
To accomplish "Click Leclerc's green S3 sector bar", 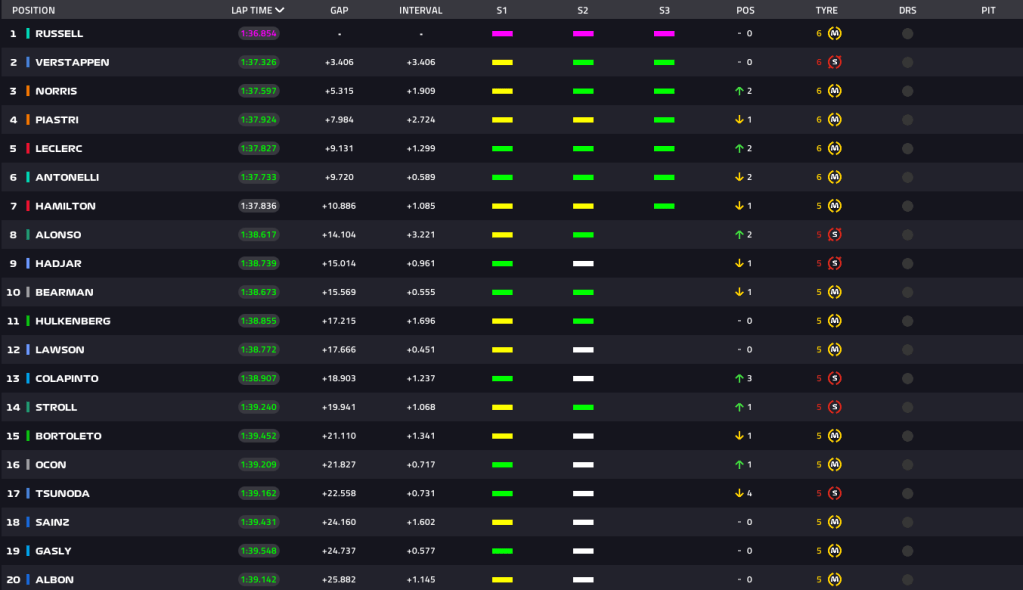I will 664,148.
